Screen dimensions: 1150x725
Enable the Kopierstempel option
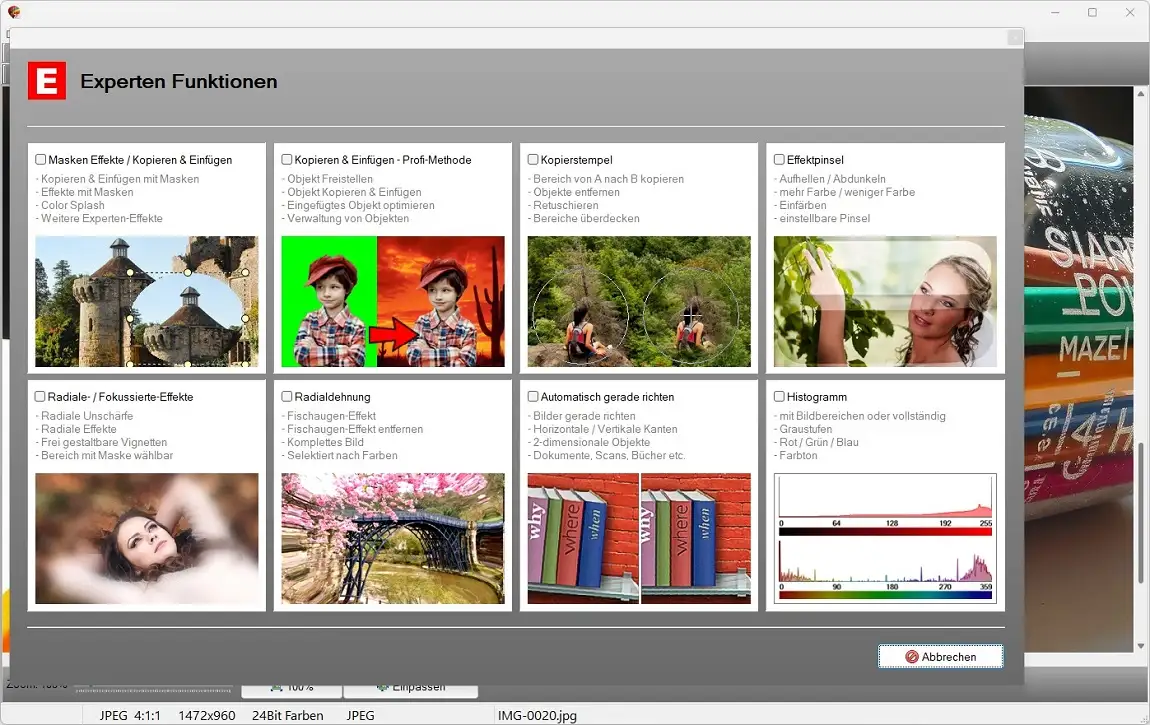(533, 159)
